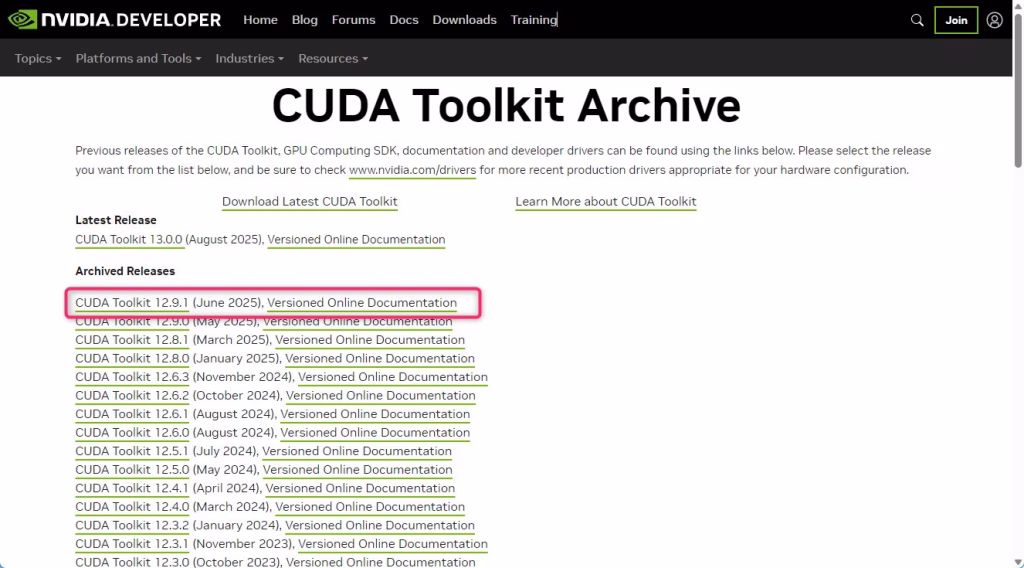Screen dimensions: 1024x568
Task: Follow the www.nvidia.com/drivers link
Action: (412, 170)
